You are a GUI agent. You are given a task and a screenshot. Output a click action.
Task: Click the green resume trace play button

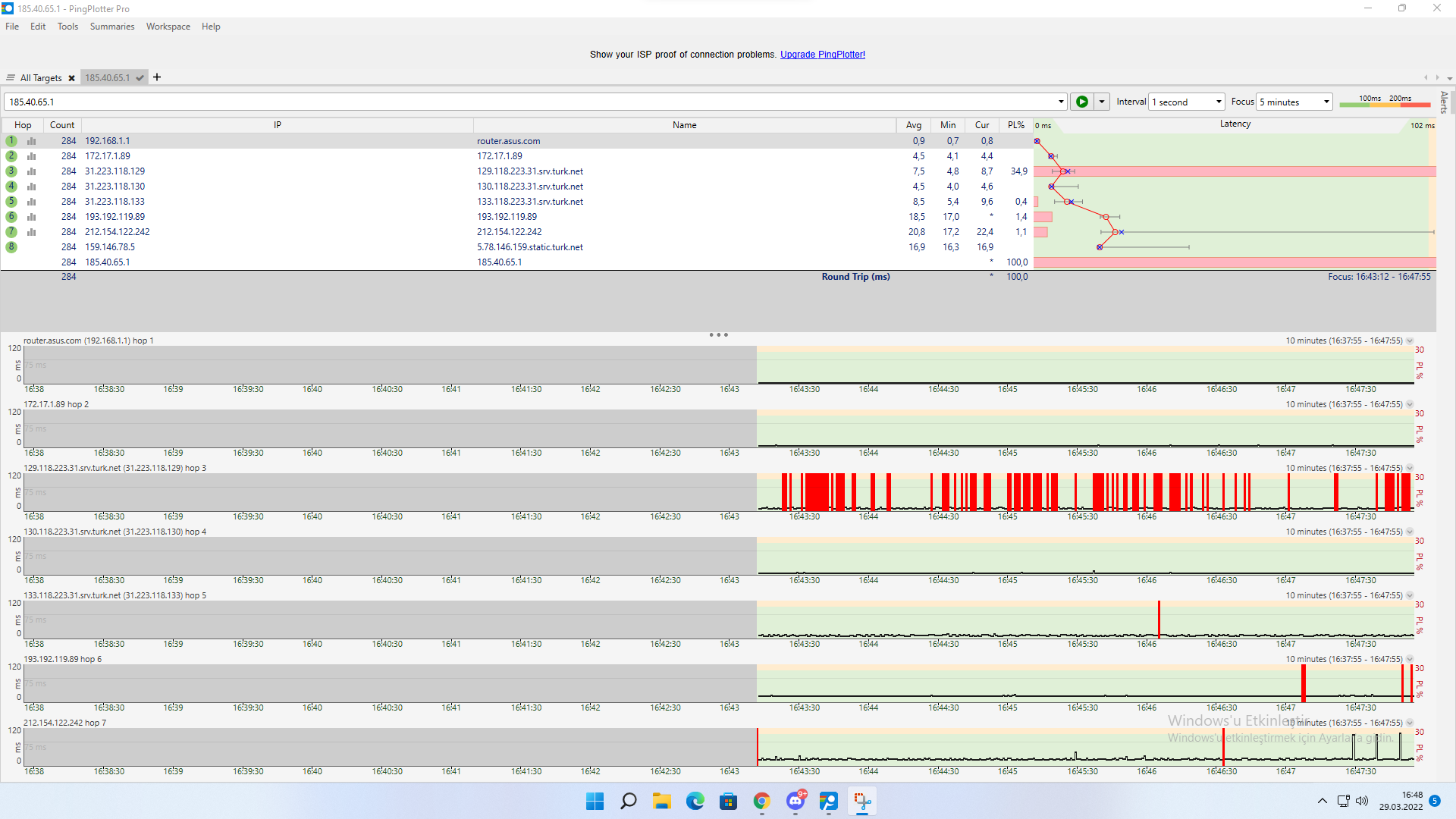[x=1081, y=102]
